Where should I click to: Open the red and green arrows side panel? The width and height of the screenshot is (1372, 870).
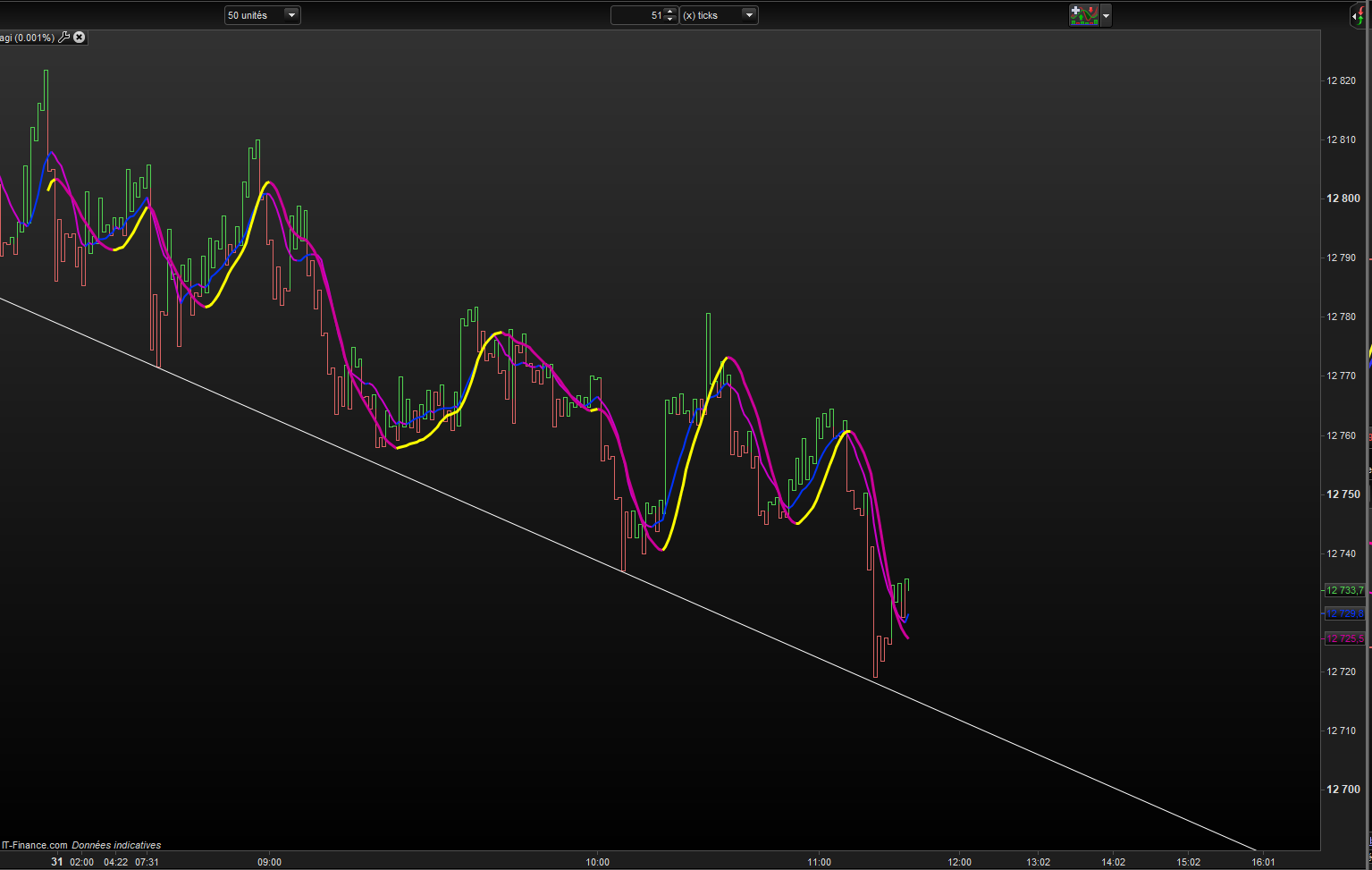pos(1358,15)
